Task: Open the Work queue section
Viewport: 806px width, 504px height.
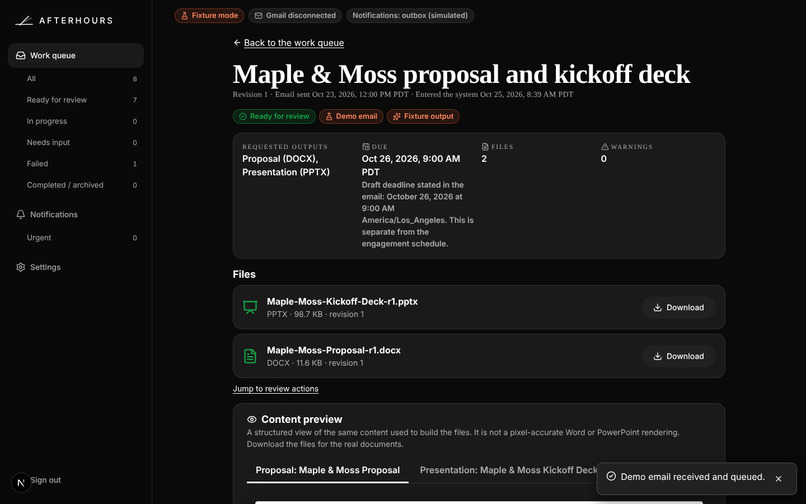Action: (76, 55)
